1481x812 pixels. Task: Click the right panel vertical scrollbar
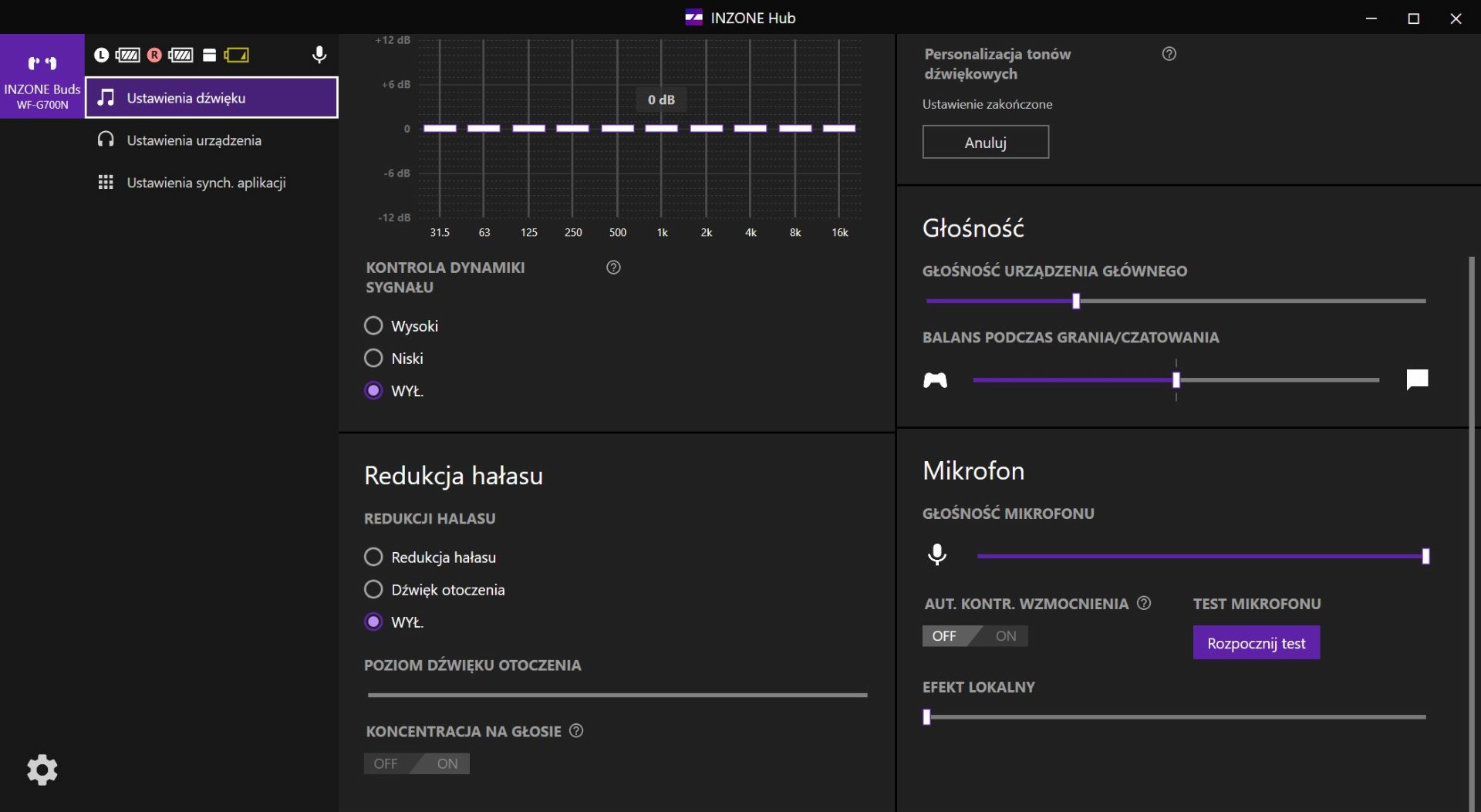1472,532
